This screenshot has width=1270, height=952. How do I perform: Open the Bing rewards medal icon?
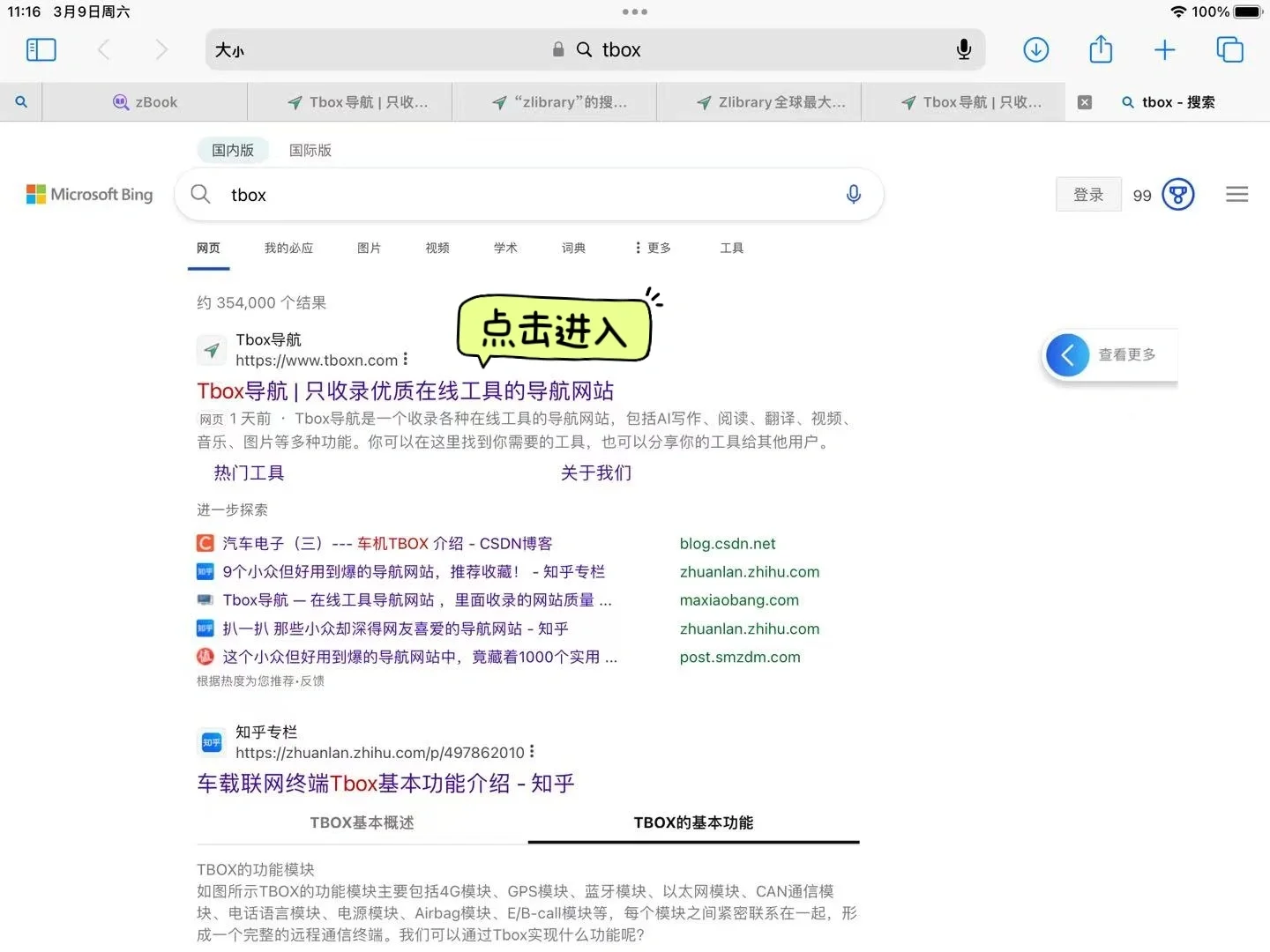tap(1178, 194)
